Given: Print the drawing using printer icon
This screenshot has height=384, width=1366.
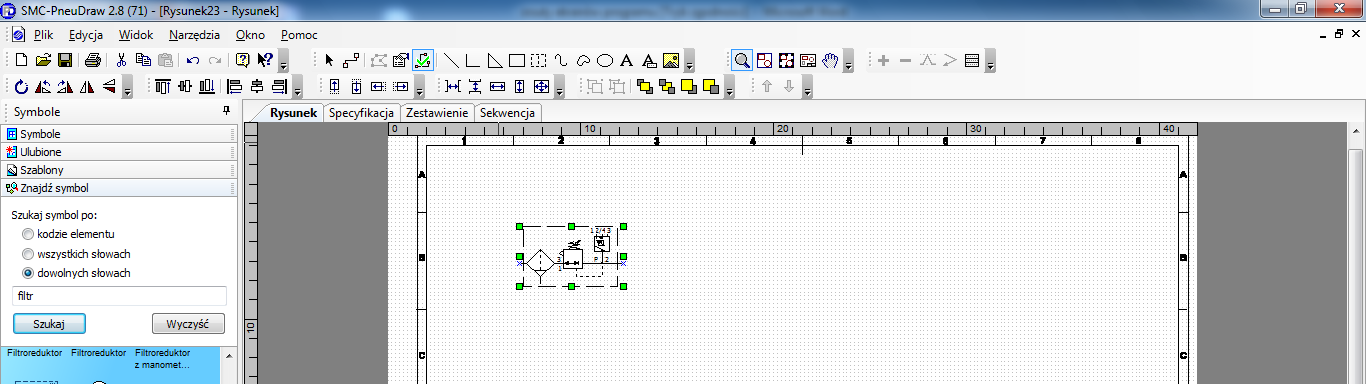Looking at the screenshot, I should [92, 60].
